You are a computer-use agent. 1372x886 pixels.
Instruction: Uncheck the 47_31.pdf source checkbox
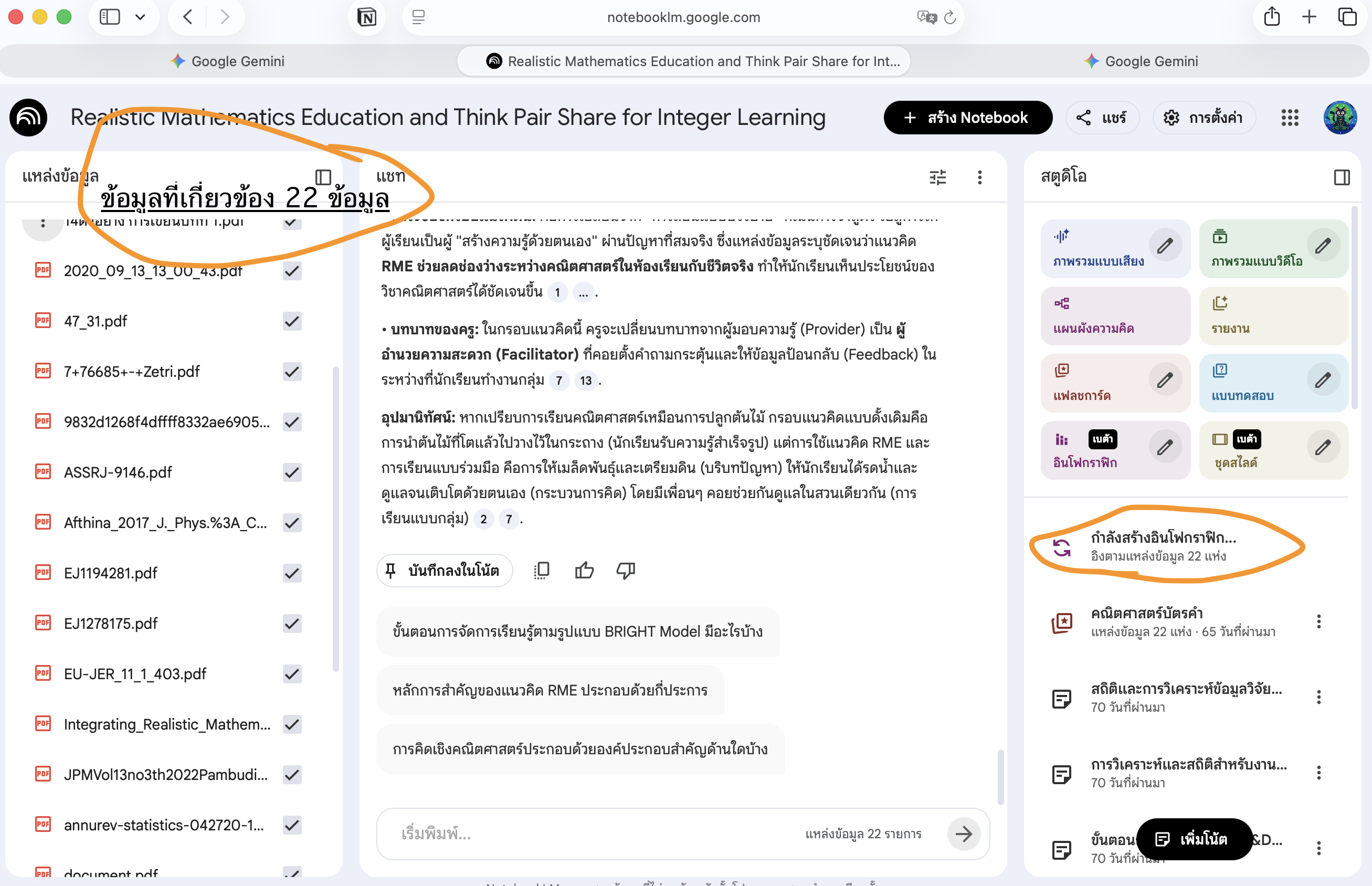coord(292,321)
